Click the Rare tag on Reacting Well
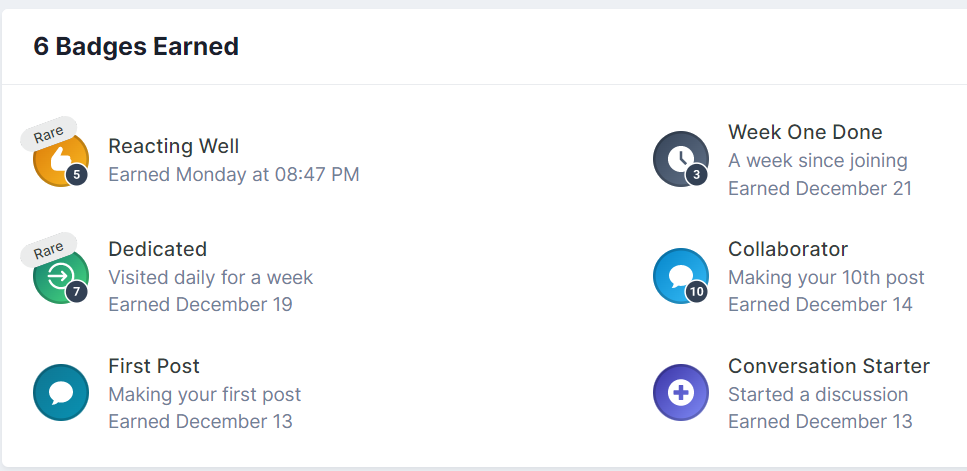This screenshot has width=967, height=471. [49, 135]
